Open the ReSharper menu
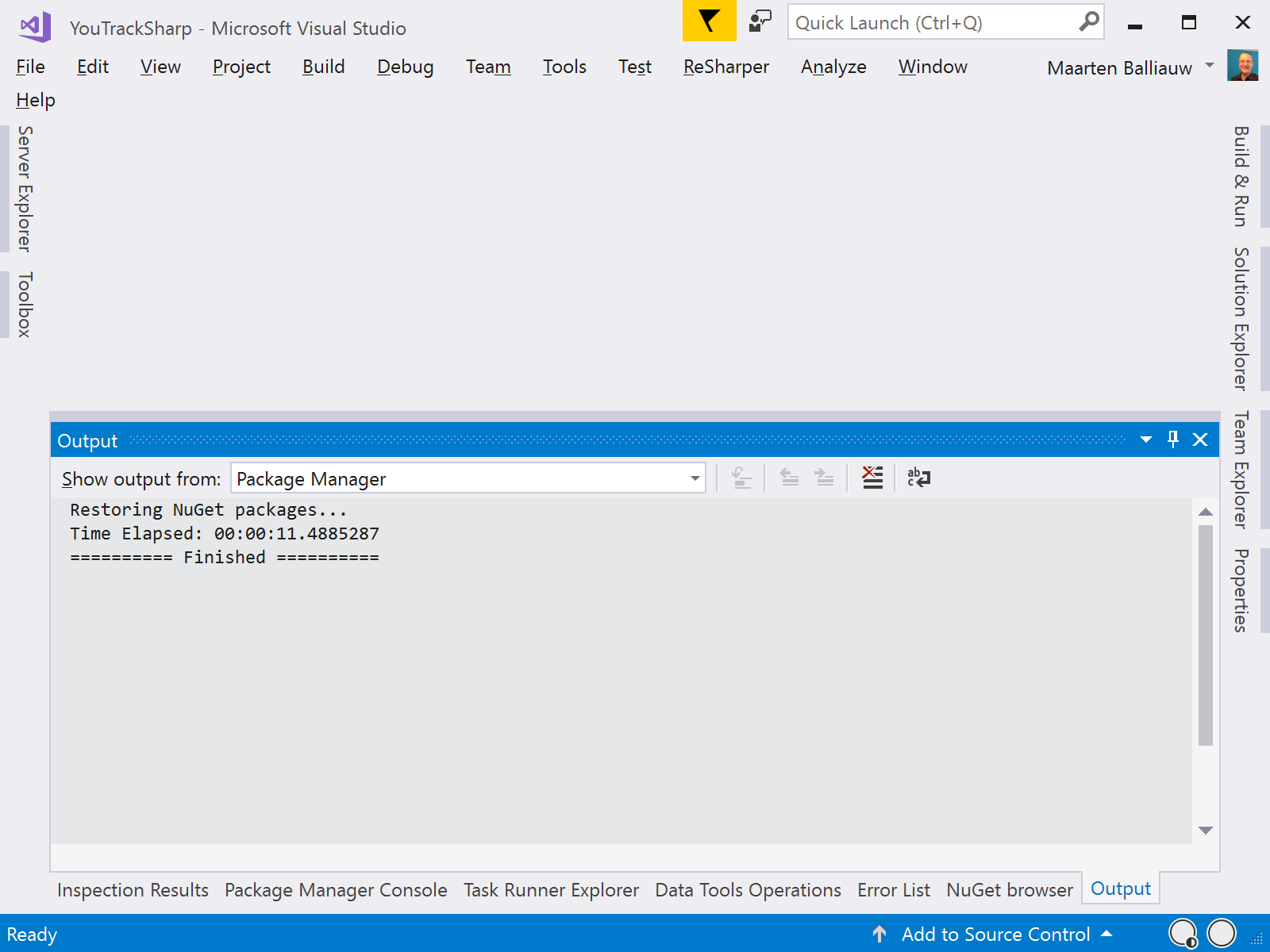 click(x=726, y=67)
